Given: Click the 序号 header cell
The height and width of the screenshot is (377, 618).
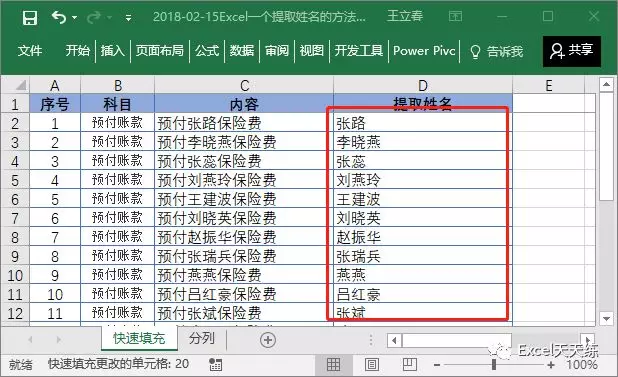Looking at the screenshot, I should (x=55, y=104).
